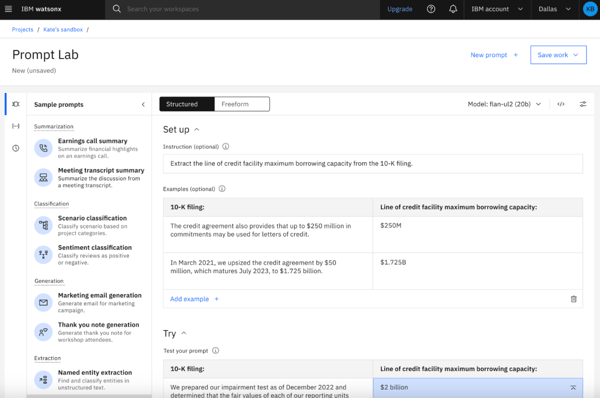Show info for Instruction (optional)

226,147
